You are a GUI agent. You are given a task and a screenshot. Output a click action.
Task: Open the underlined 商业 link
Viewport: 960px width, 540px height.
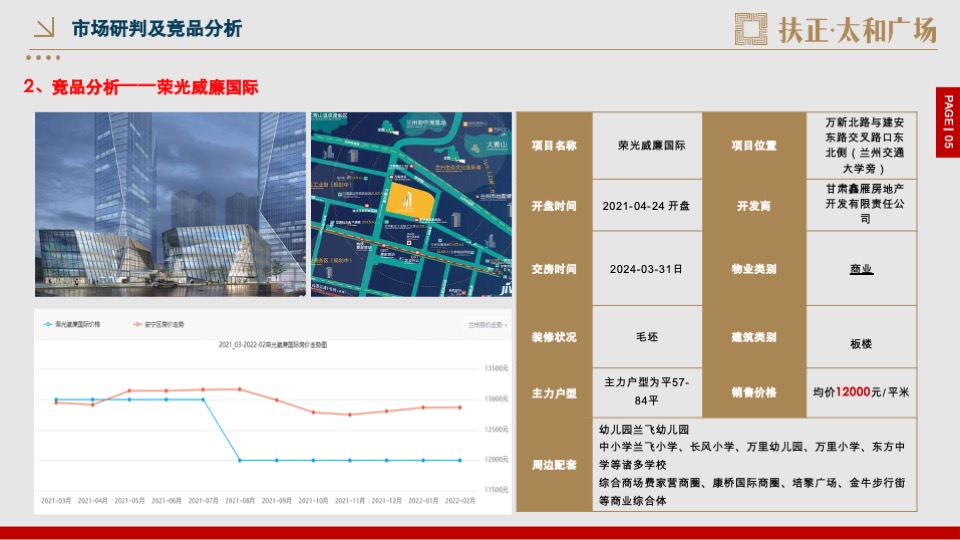[861, 269]
